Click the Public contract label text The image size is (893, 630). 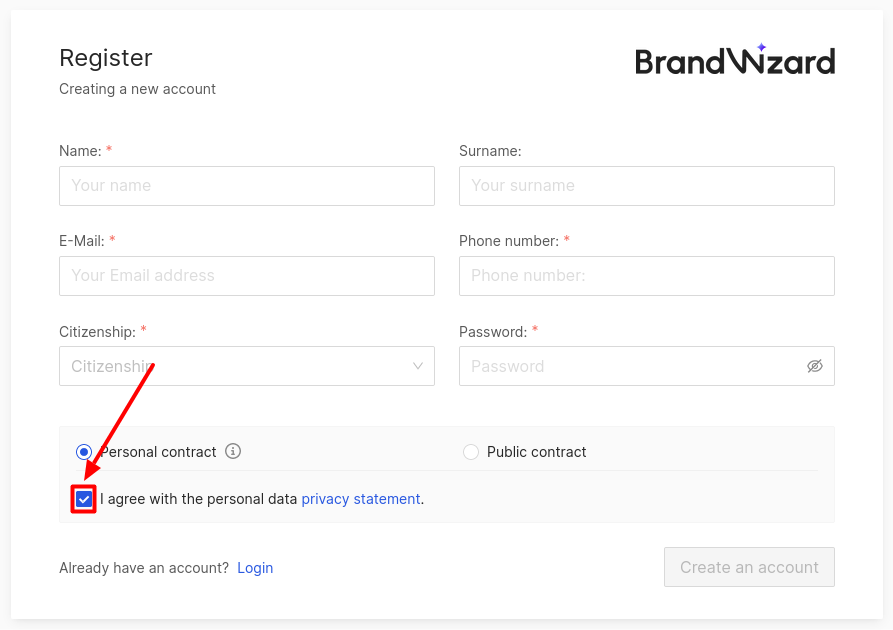(x=536, y=452)
